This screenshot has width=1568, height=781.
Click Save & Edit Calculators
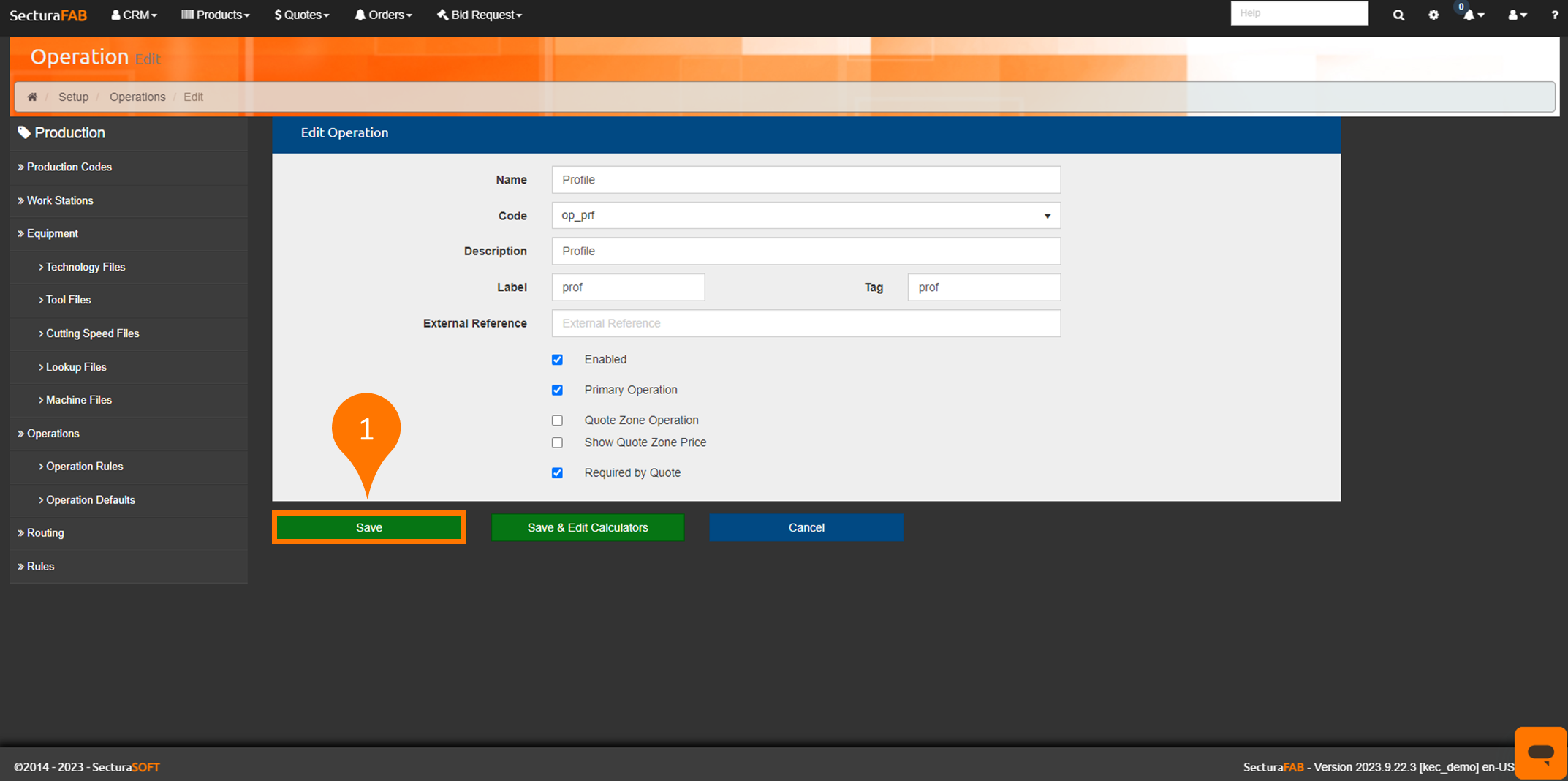(x=588, y=527)
